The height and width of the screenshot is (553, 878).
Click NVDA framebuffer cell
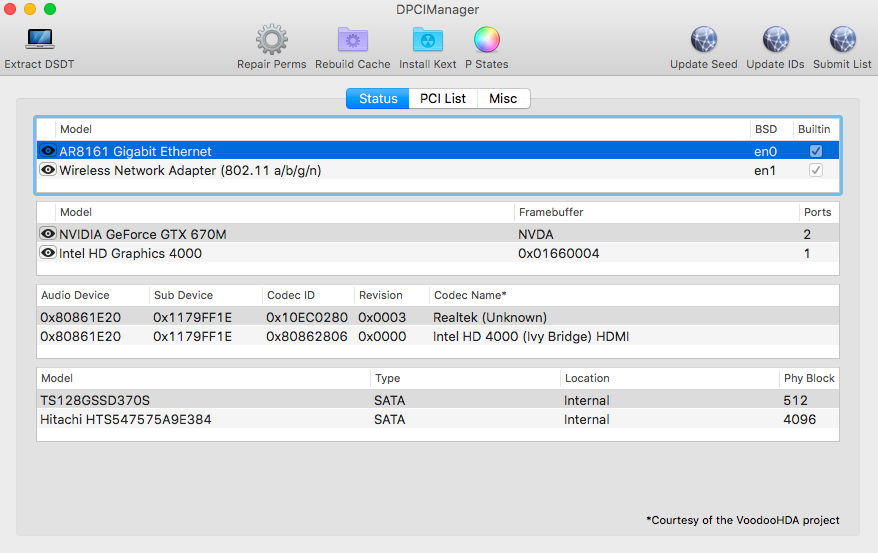coord(535,235)
